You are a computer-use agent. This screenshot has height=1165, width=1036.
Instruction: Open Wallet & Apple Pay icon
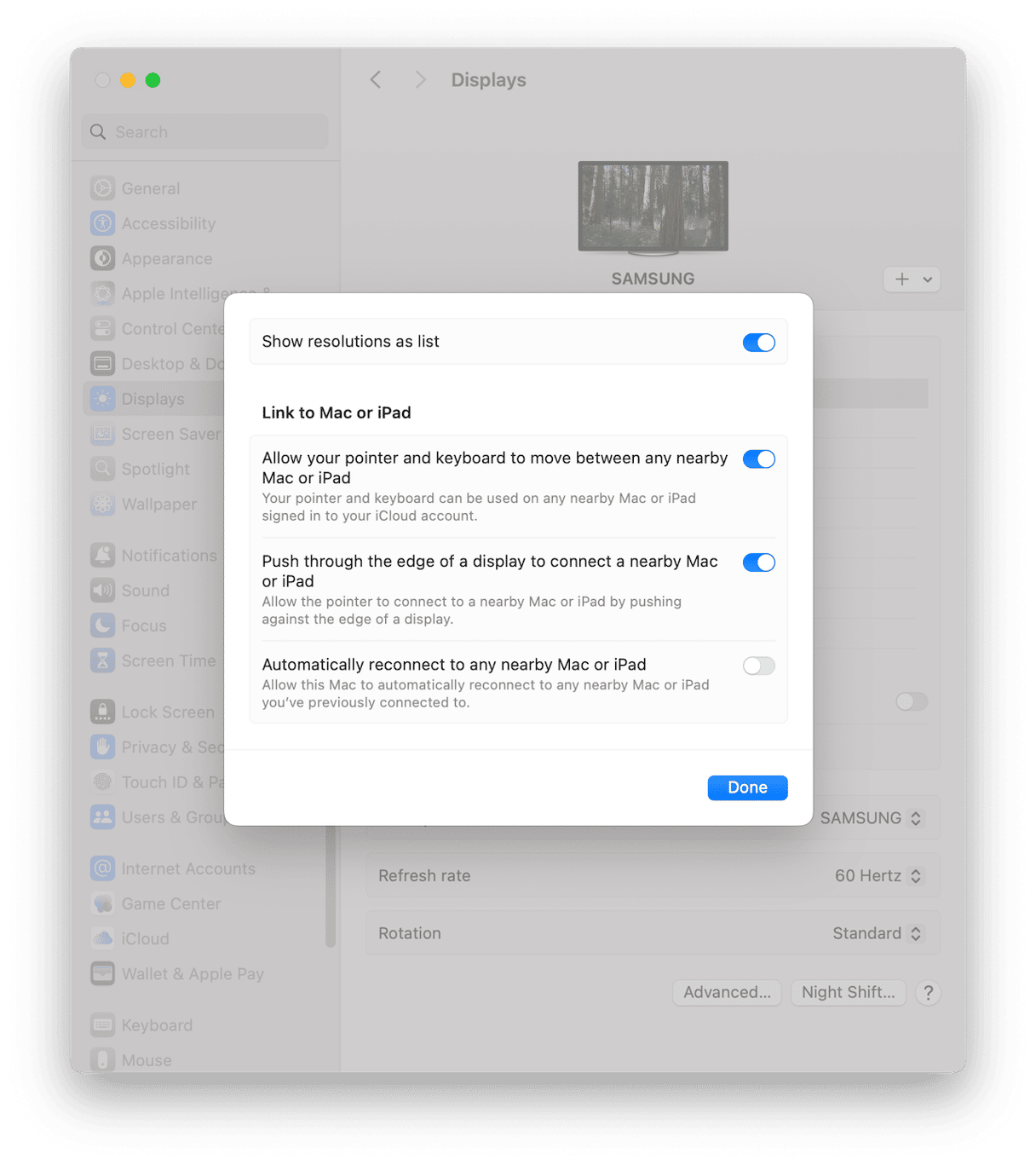coord(103,973)
